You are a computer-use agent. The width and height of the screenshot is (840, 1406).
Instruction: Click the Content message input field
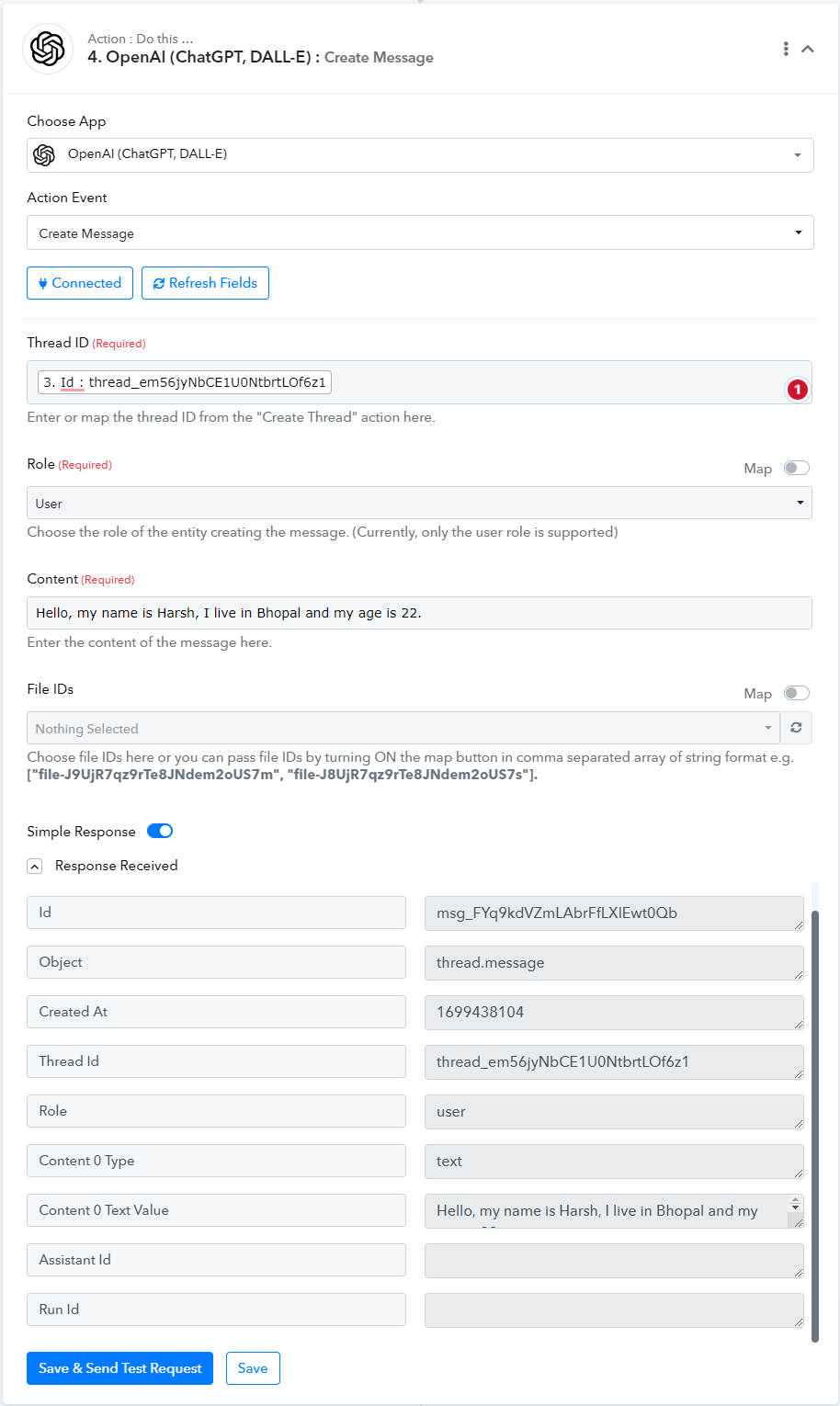pos(419,613)
